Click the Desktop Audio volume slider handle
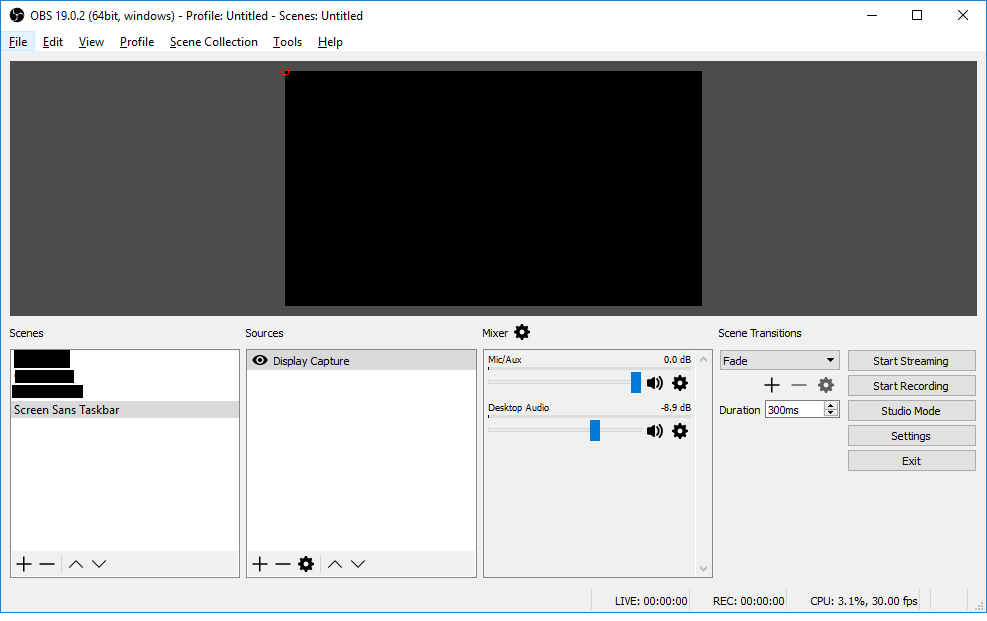The image size is (987, 621). tap(595, 431)
